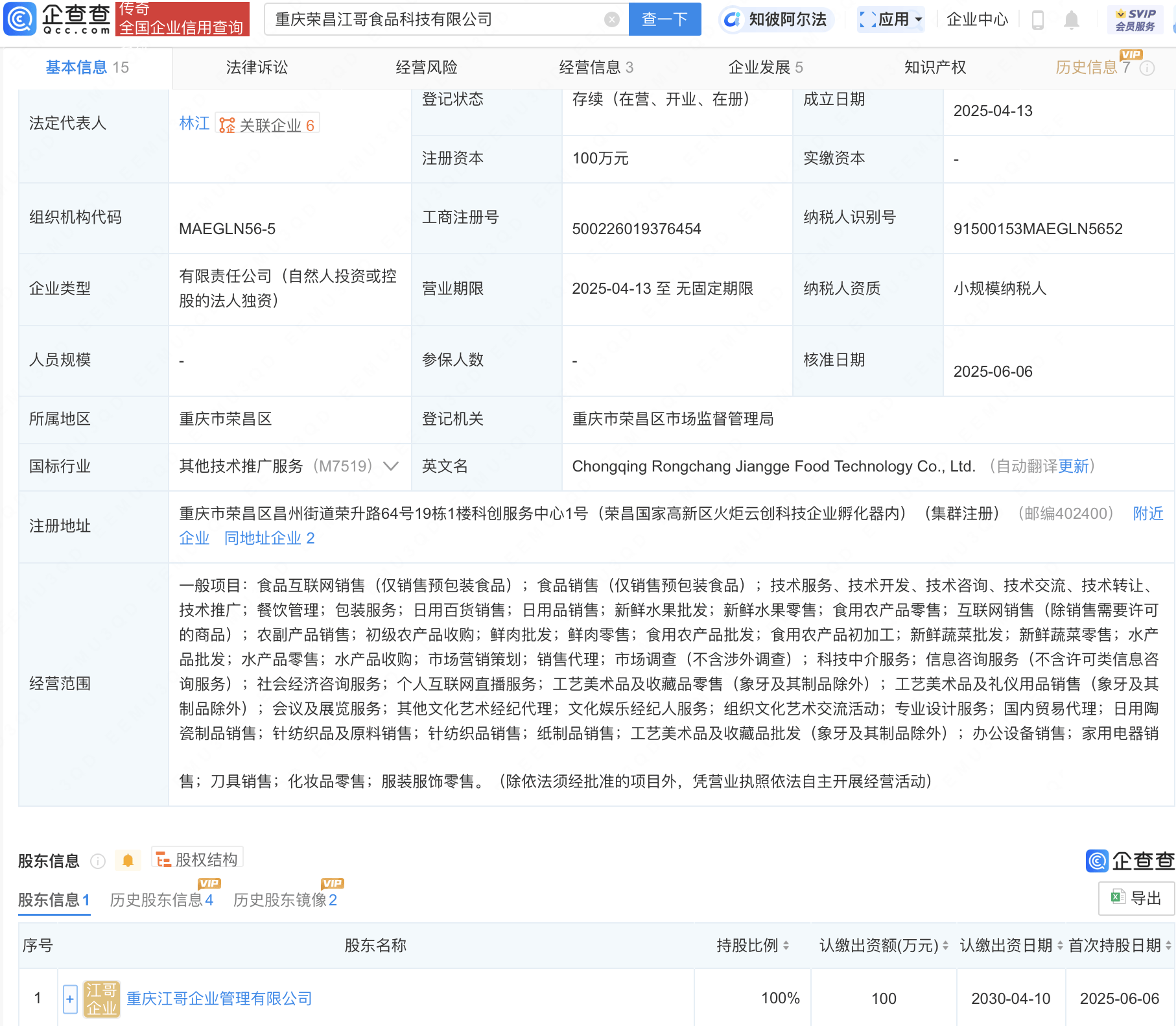Select the registration number 500226019376454
Image resolution: width=1176 pixels, height=1026 pixels.
point(636,229)
